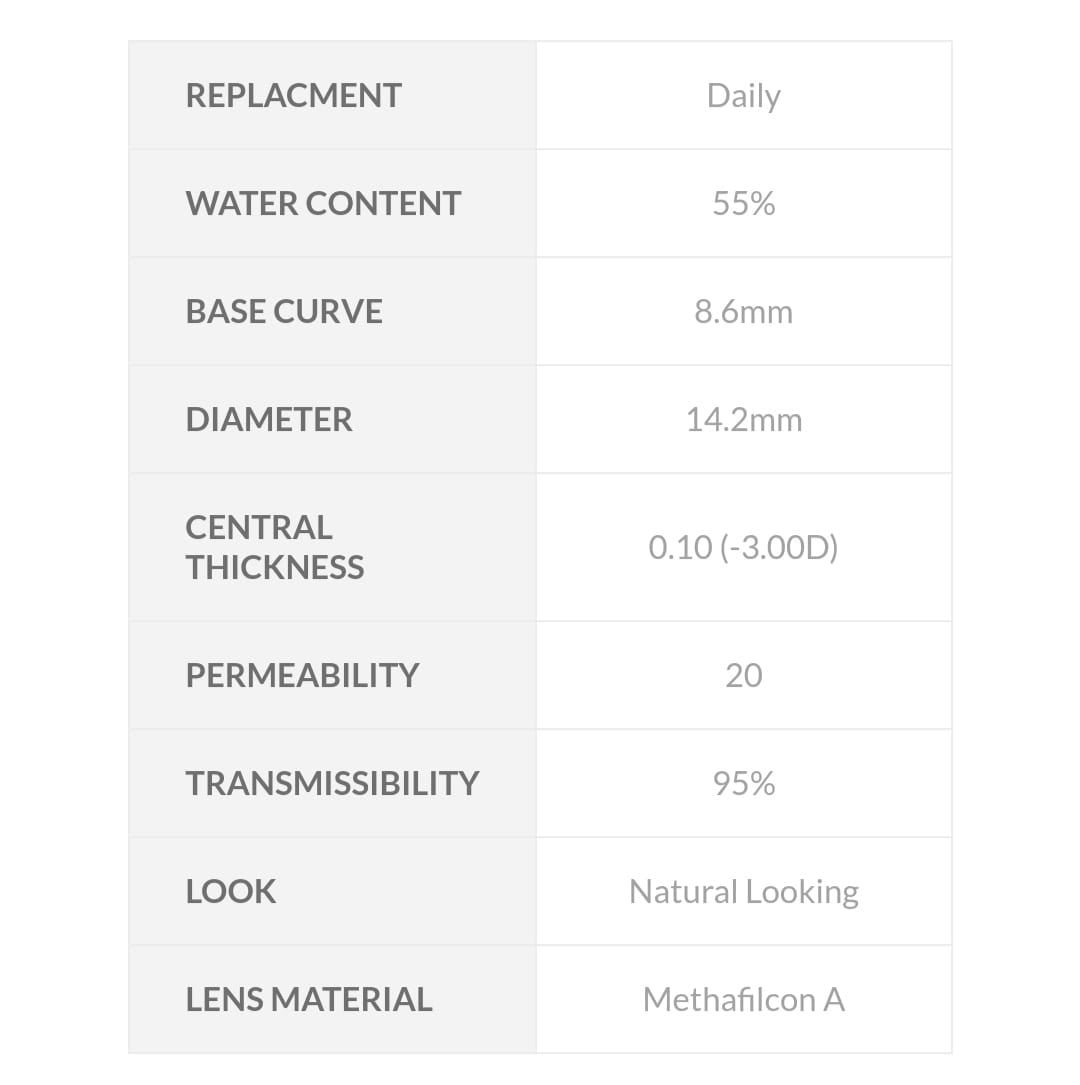Click the word THICKNESS in the table
The image size is (1080, 1085).
point(275,568)
